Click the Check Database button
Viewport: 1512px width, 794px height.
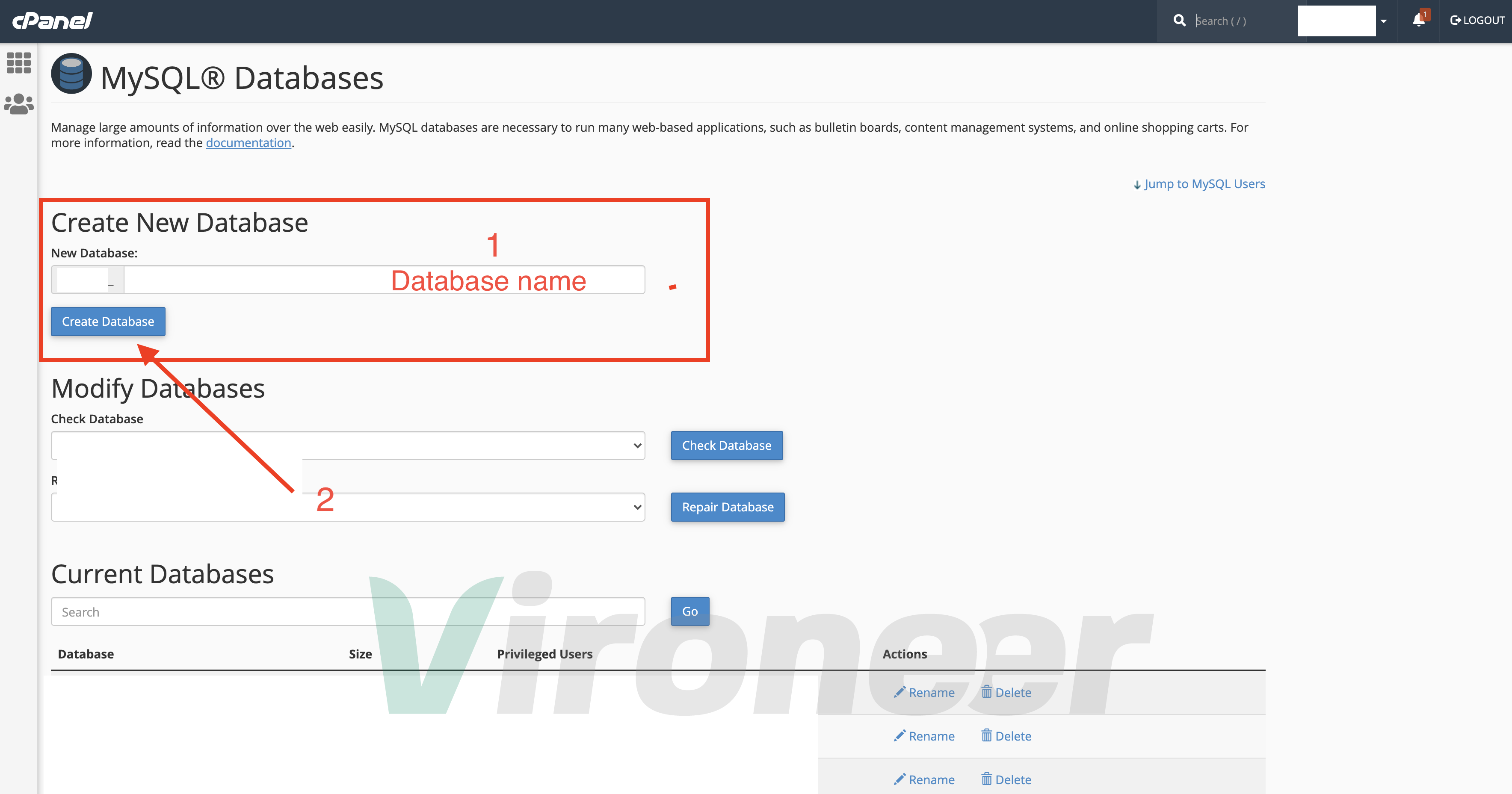click(726, 446)
